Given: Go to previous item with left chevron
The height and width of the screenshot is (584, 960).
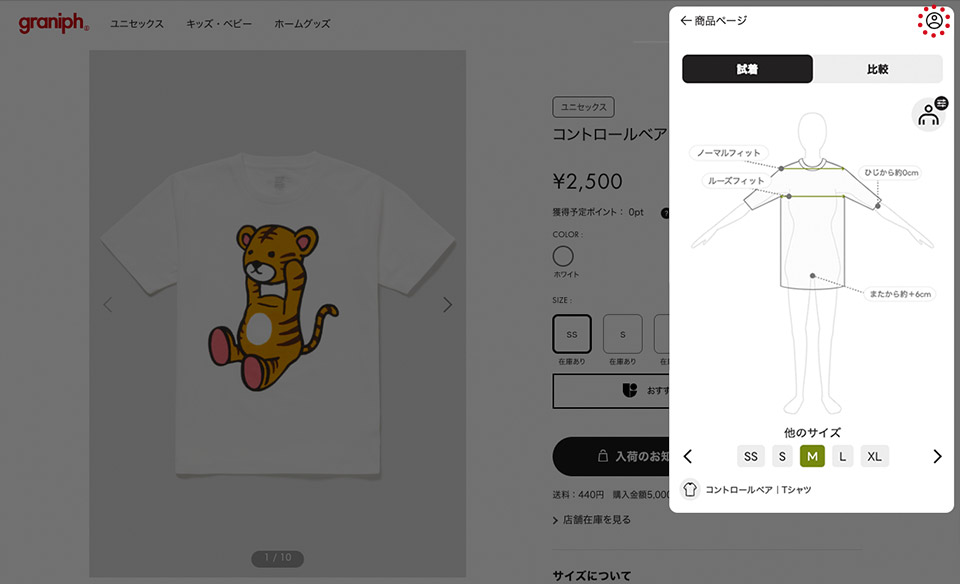Looking at the screenshot, I should (x=688, y=456).
